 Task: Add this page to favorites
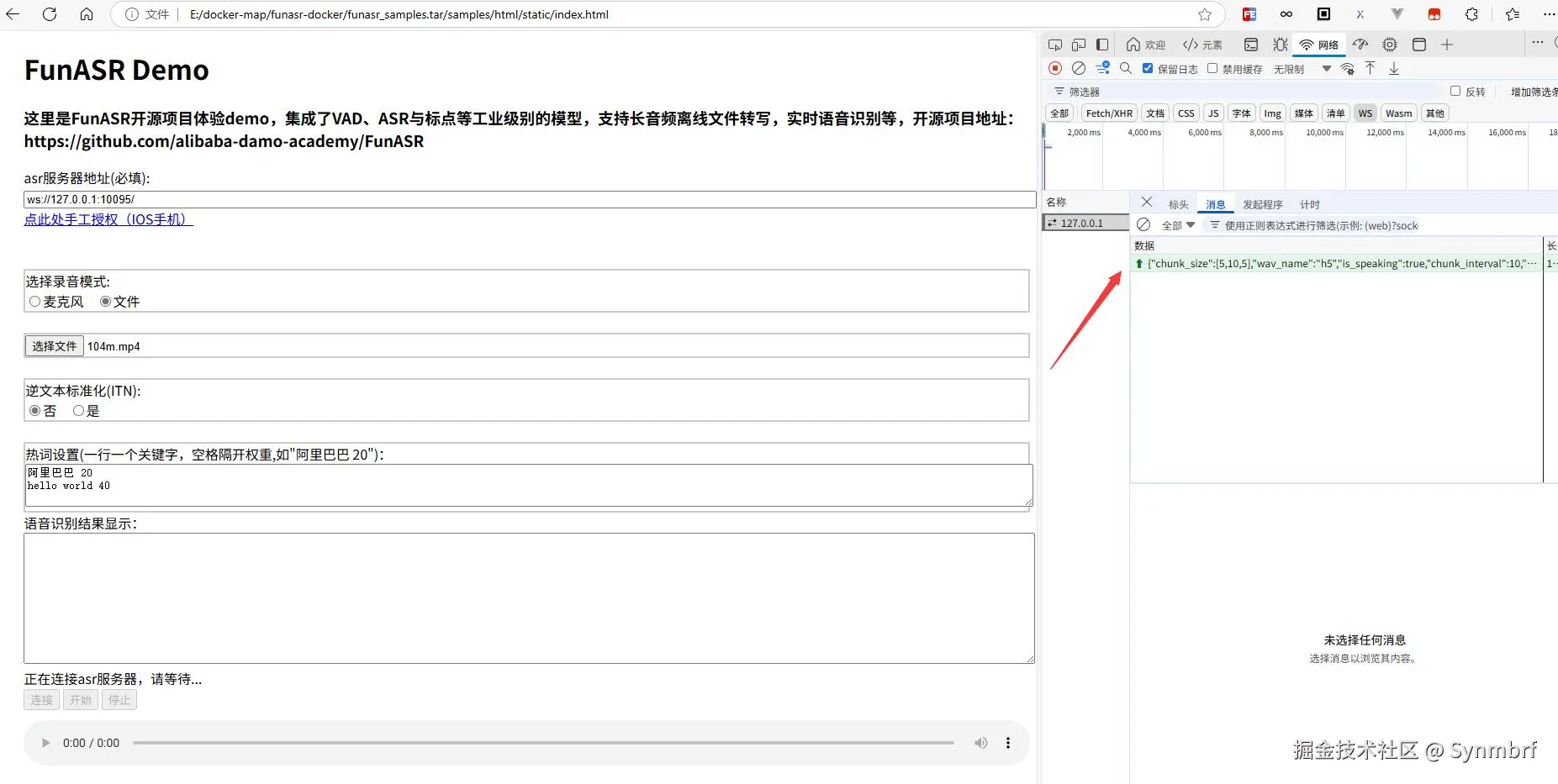pos(1205,14)
